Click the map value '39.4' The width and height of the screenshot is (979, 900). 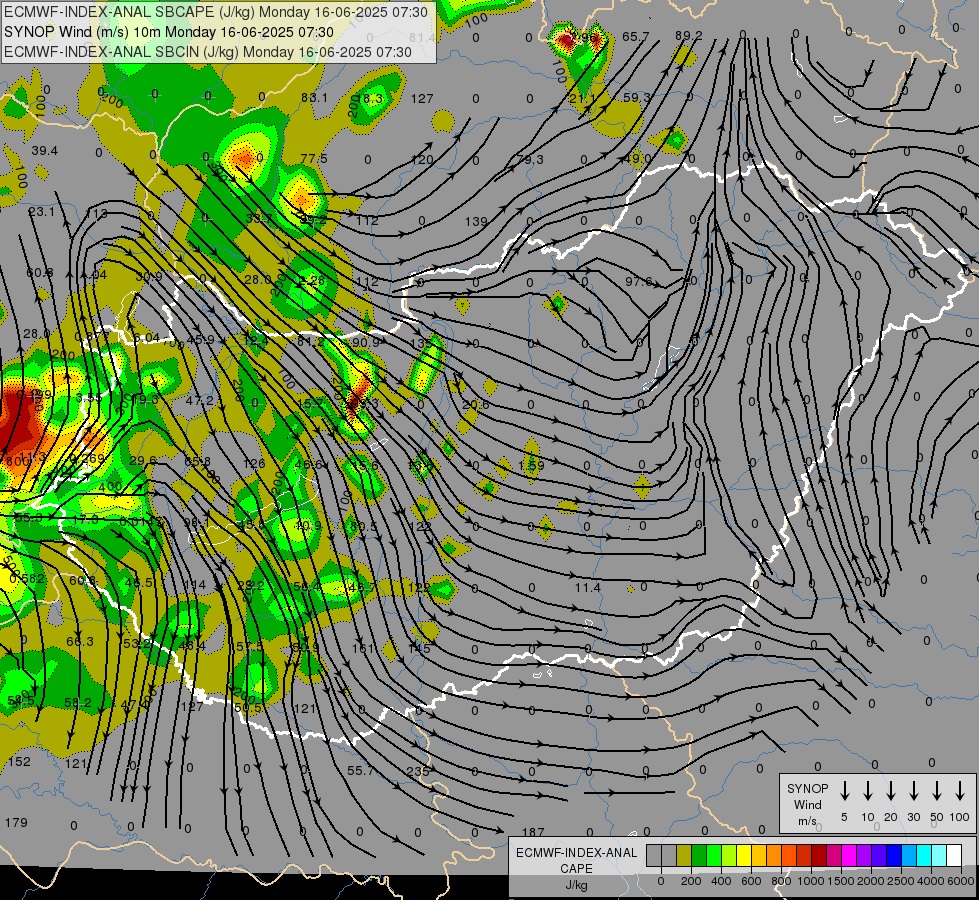tap(44, 151)
